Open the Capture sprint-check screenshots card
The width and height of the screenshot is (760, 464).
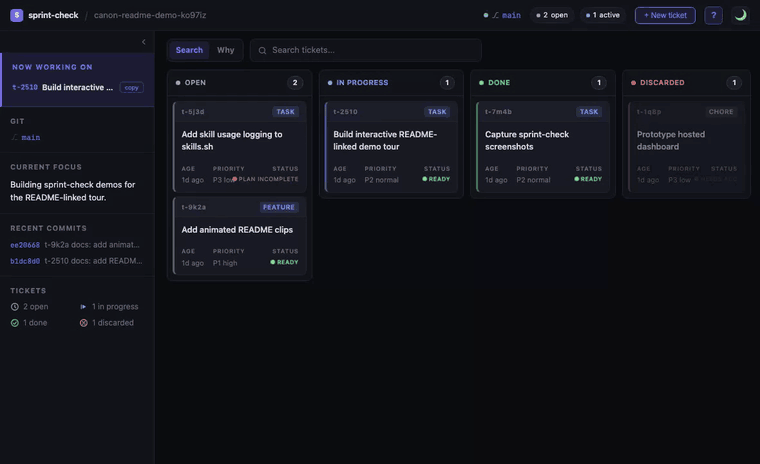coord(543,146)
